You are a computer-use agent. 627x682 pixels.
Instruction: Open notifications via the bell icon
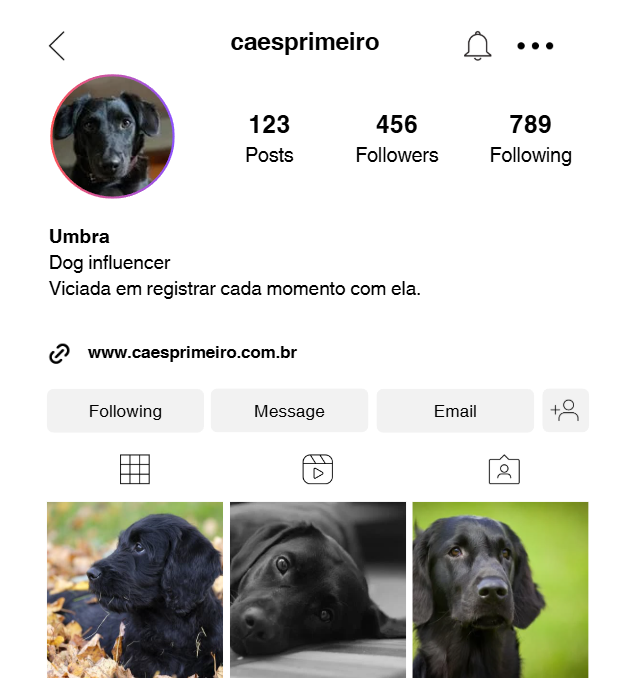coord(477,46)
